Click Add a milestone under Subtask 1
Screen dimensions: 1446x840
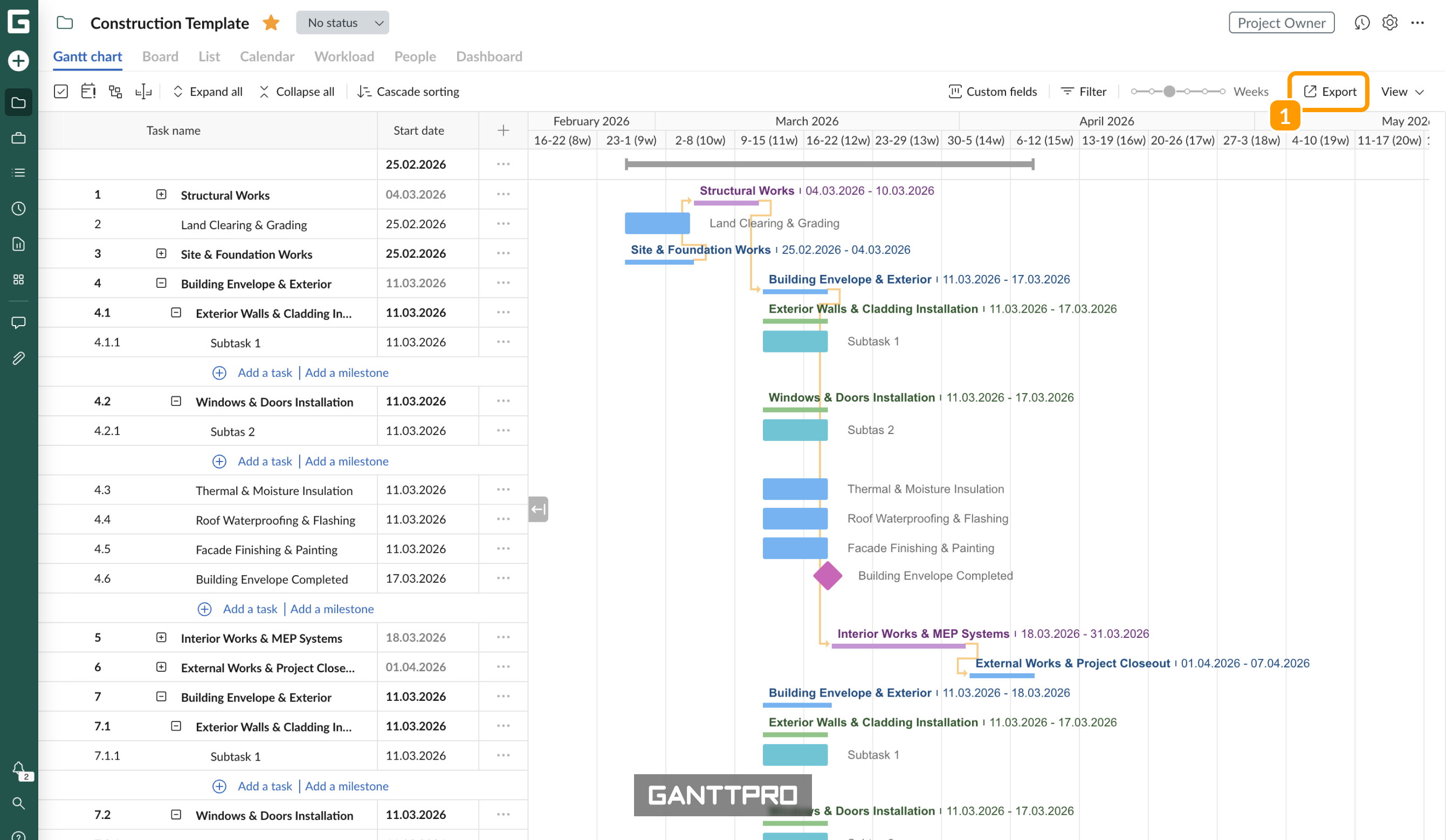[347, 373]
